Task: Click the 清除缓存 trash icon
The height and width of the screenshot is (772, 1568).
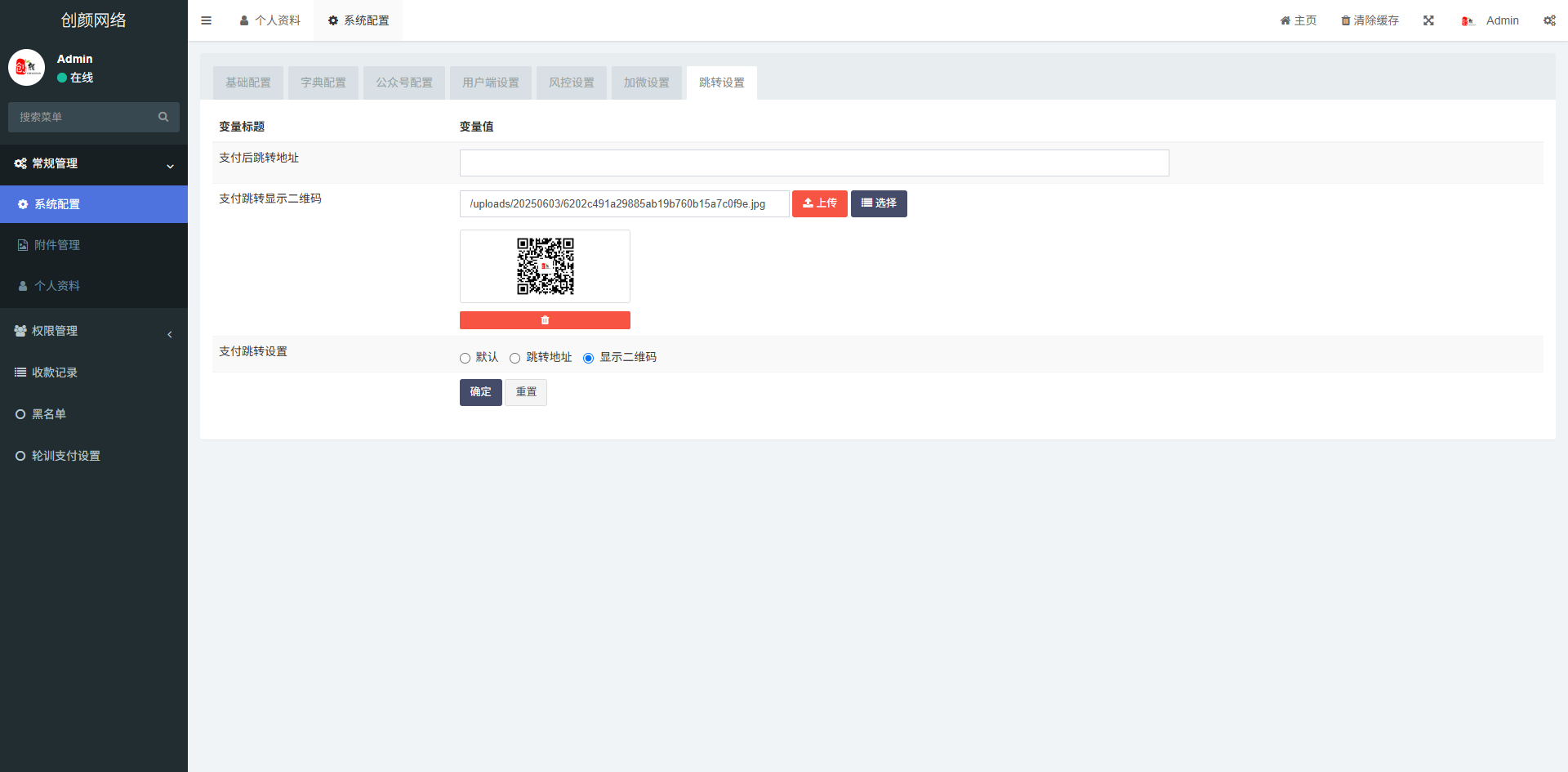Action: [1345, 20]
